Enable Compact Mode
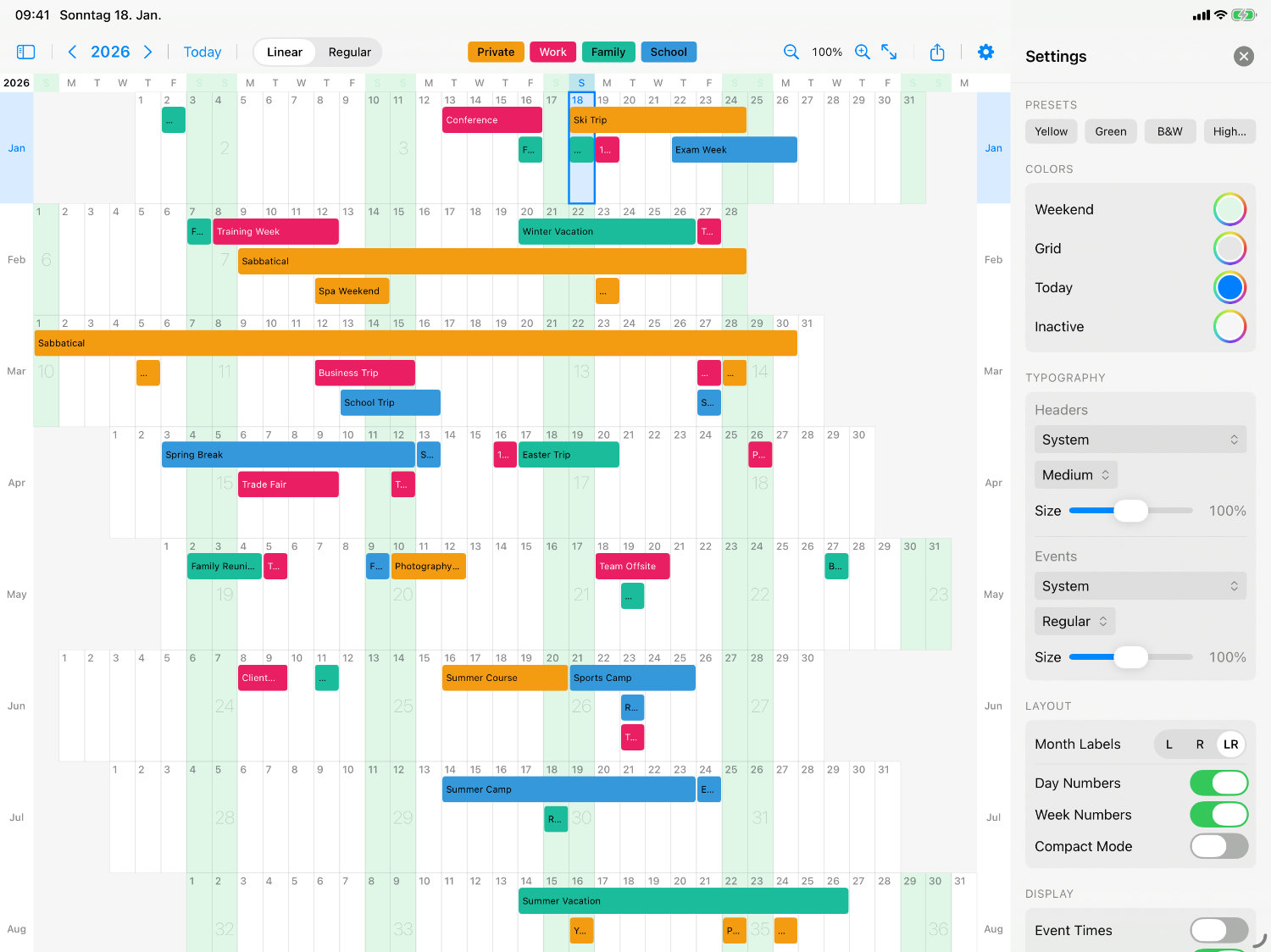This screenshot has height=952, width=1271. (x=1218, y=846)
